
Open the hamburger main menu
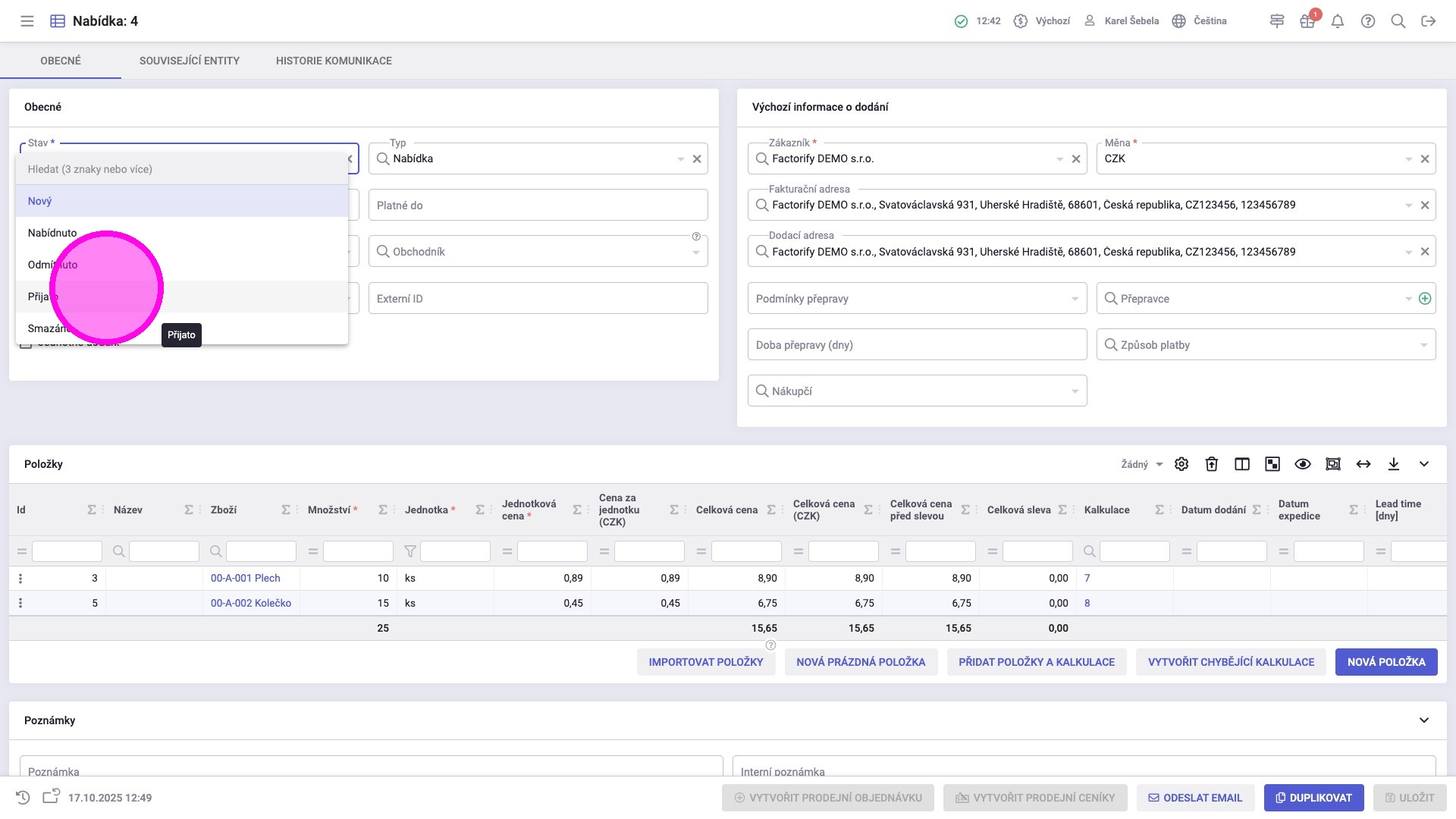pyautogui.click(x=27, y=21)
